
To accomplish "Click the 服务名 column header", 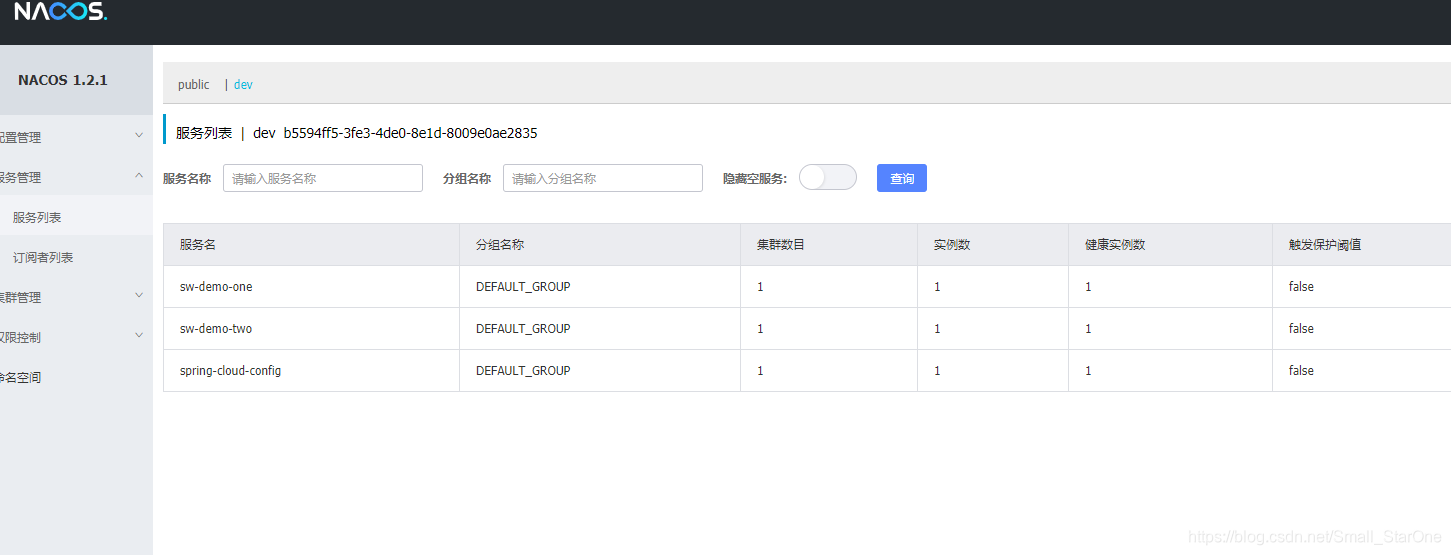I will [198, 245].
